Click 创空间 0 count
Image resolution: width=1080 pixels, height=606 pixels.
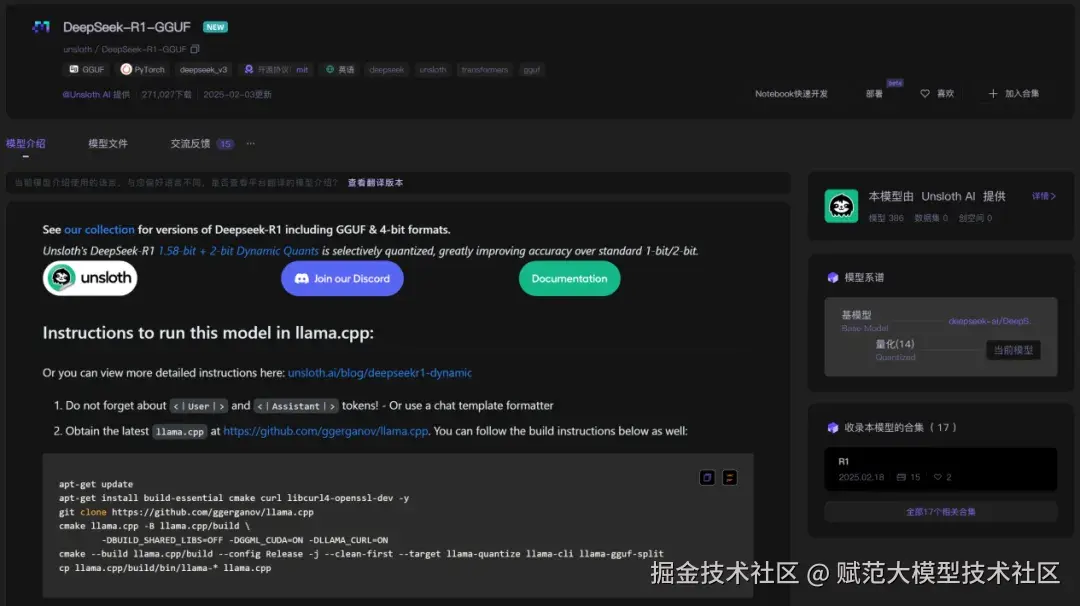click(975, 218)
